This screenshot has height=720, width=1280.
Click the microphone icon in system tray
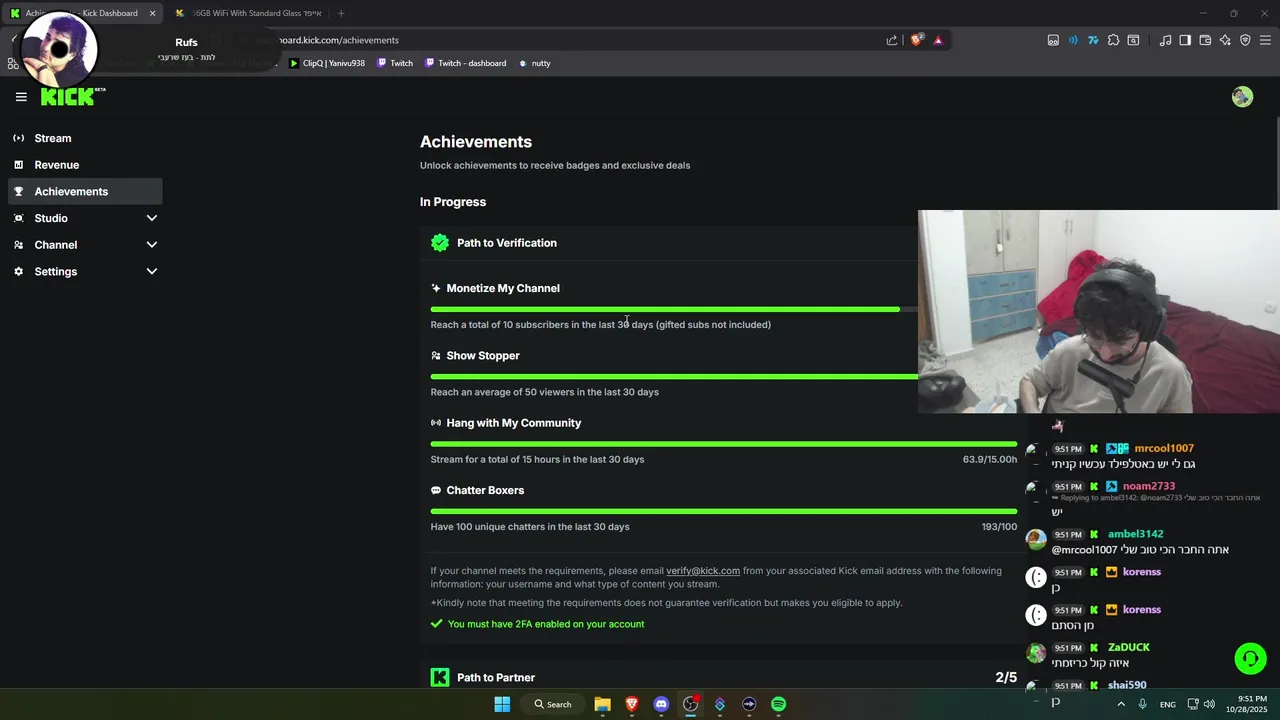click(x=1143, y=704)
